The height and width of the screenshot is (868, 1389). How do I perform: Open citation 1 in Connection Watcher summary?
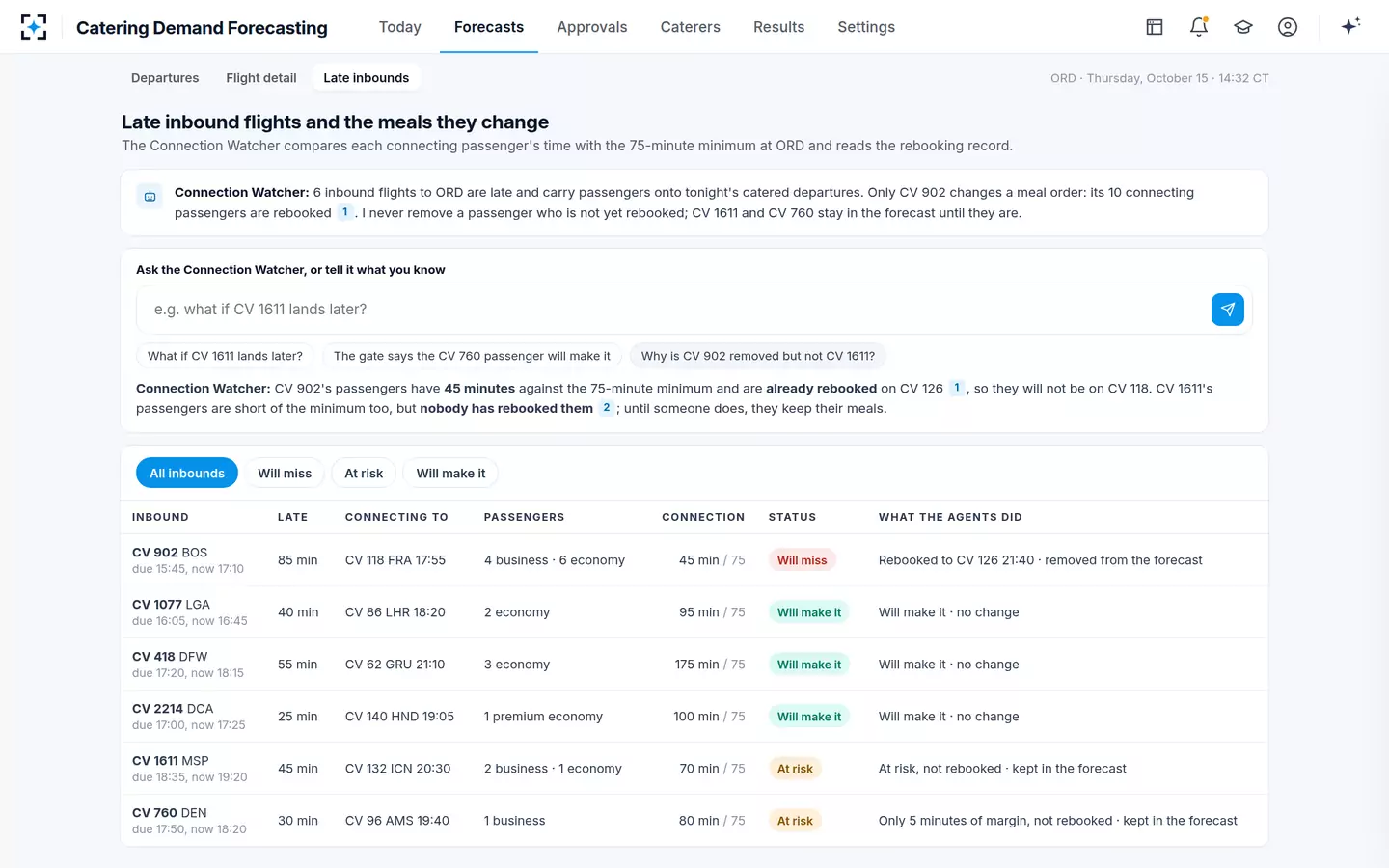coord(344,212)
